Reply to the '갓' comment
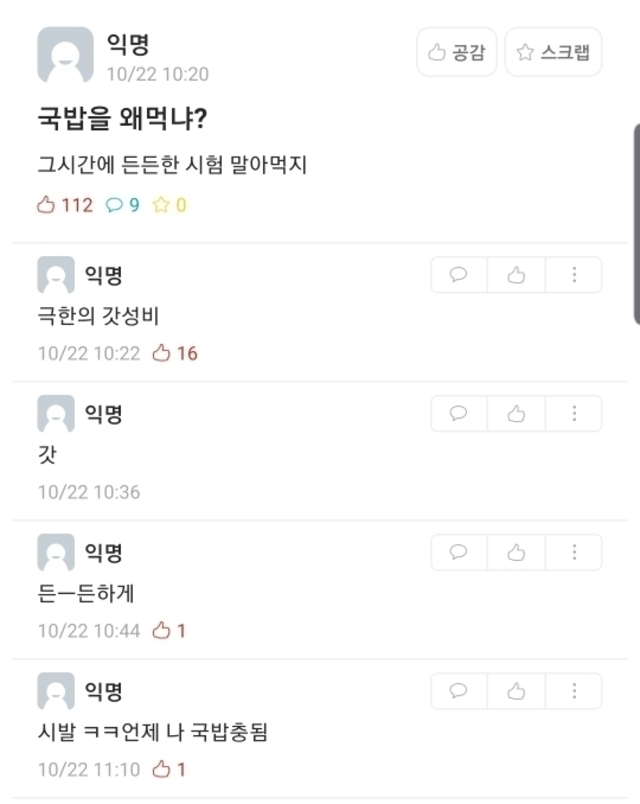This screenshot has width=640, height=804. coord(459,414)
